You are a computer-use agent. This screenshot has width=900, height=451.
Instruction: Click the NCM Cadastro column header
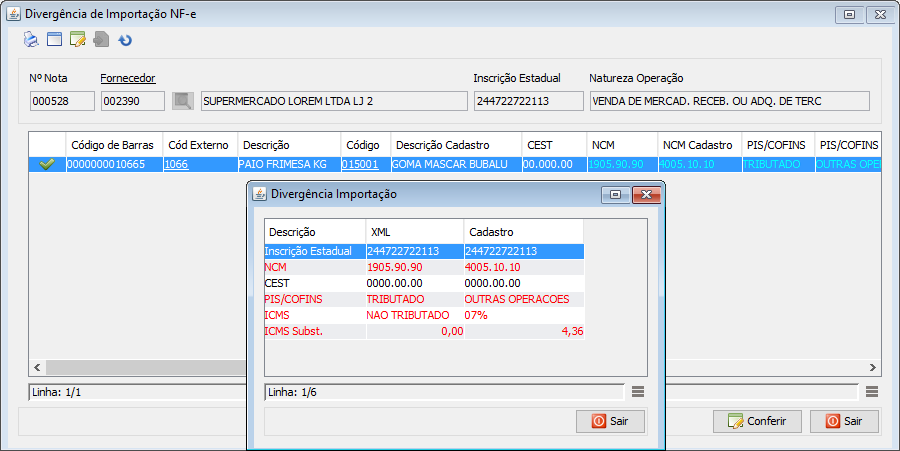(x=700, y=145)
